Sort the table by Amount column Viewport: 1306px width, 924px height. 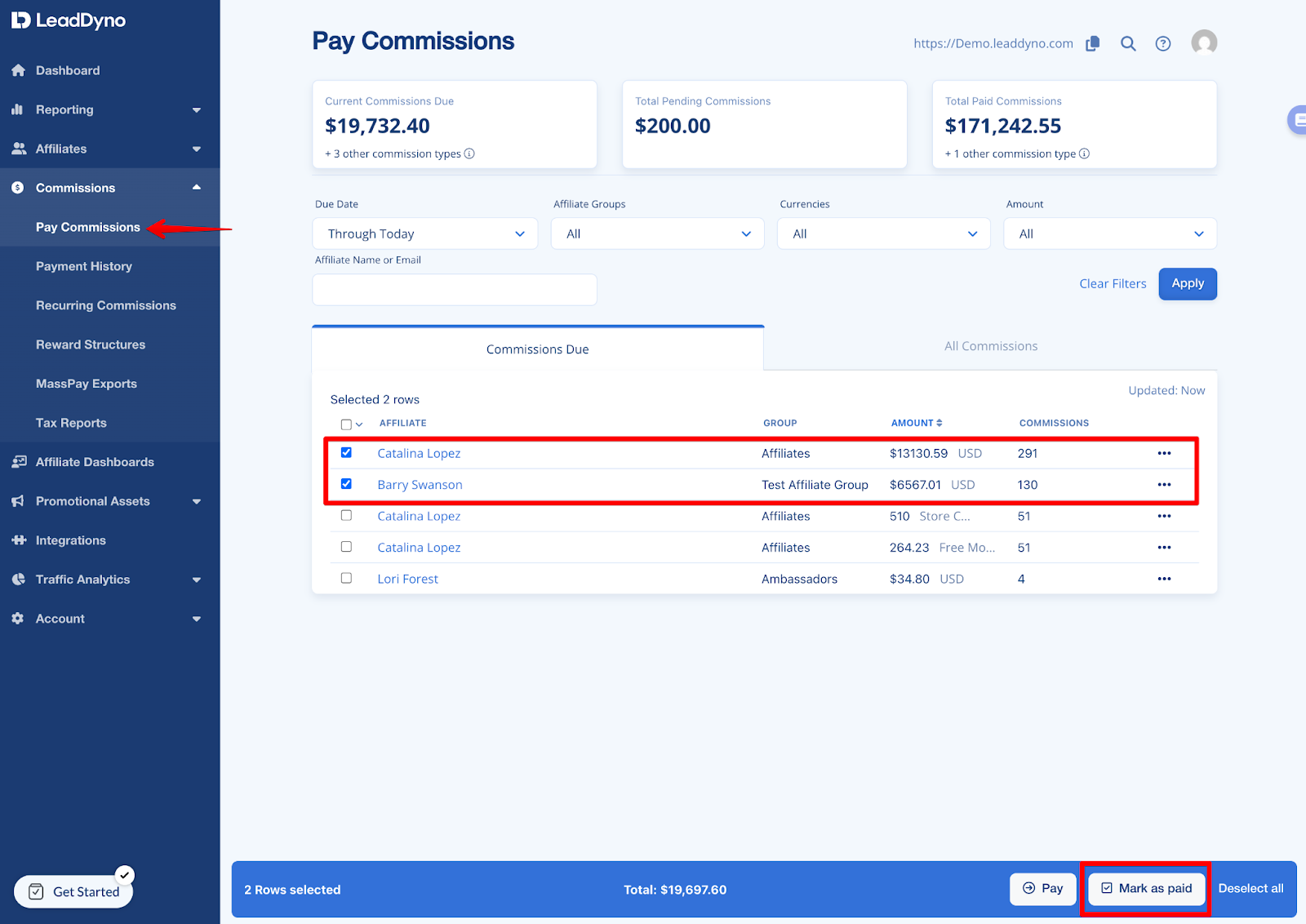pos(917,423)
